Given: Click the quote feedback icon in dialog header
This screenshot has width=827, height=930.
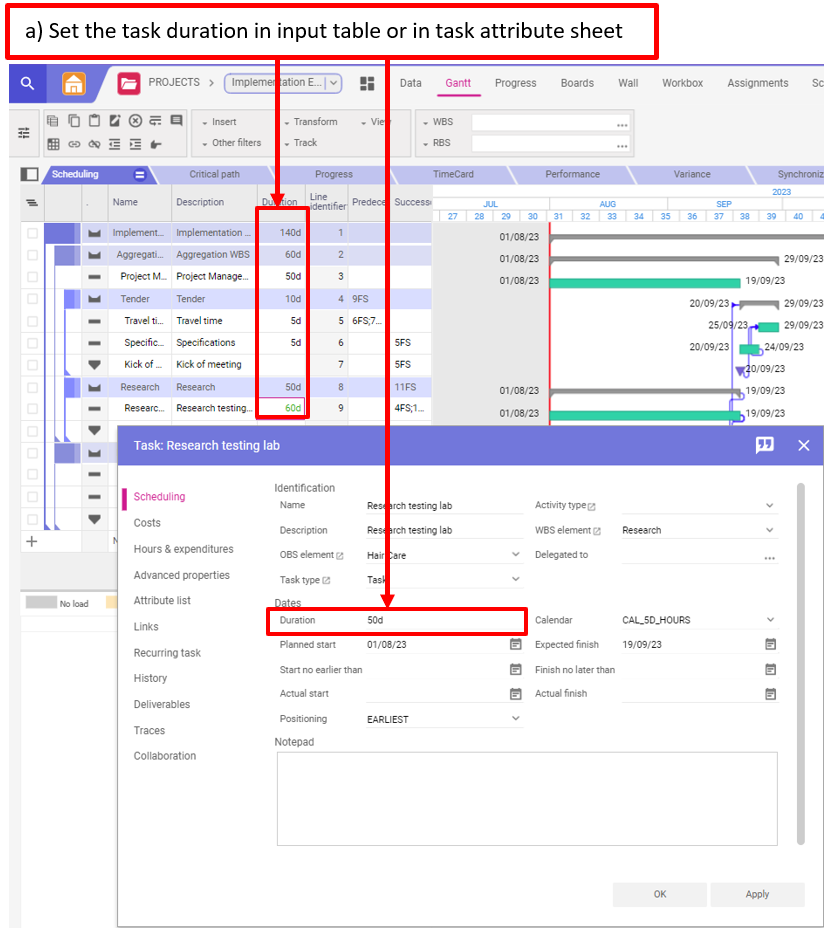Looking at the screenshot, I should [x=765, y=446].
